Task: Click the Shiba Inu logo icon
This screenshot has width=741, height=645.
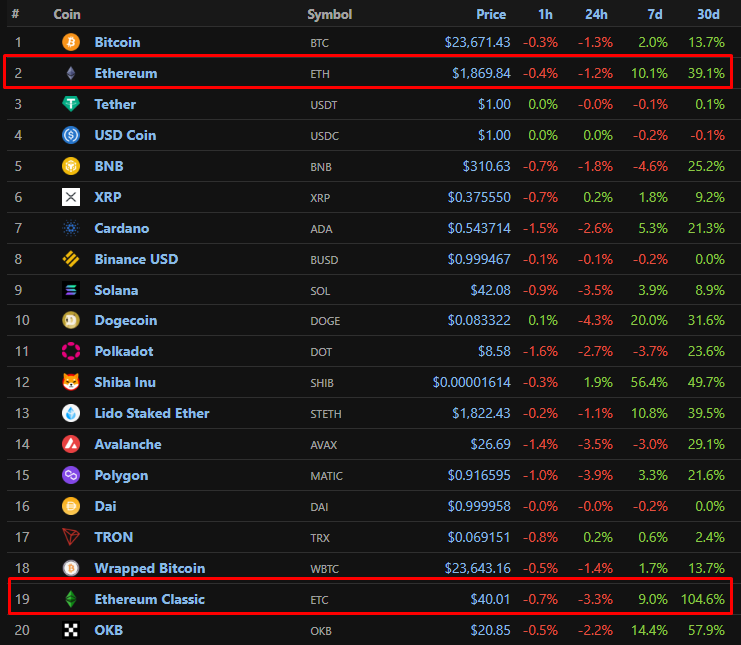Action: (71, 382)
